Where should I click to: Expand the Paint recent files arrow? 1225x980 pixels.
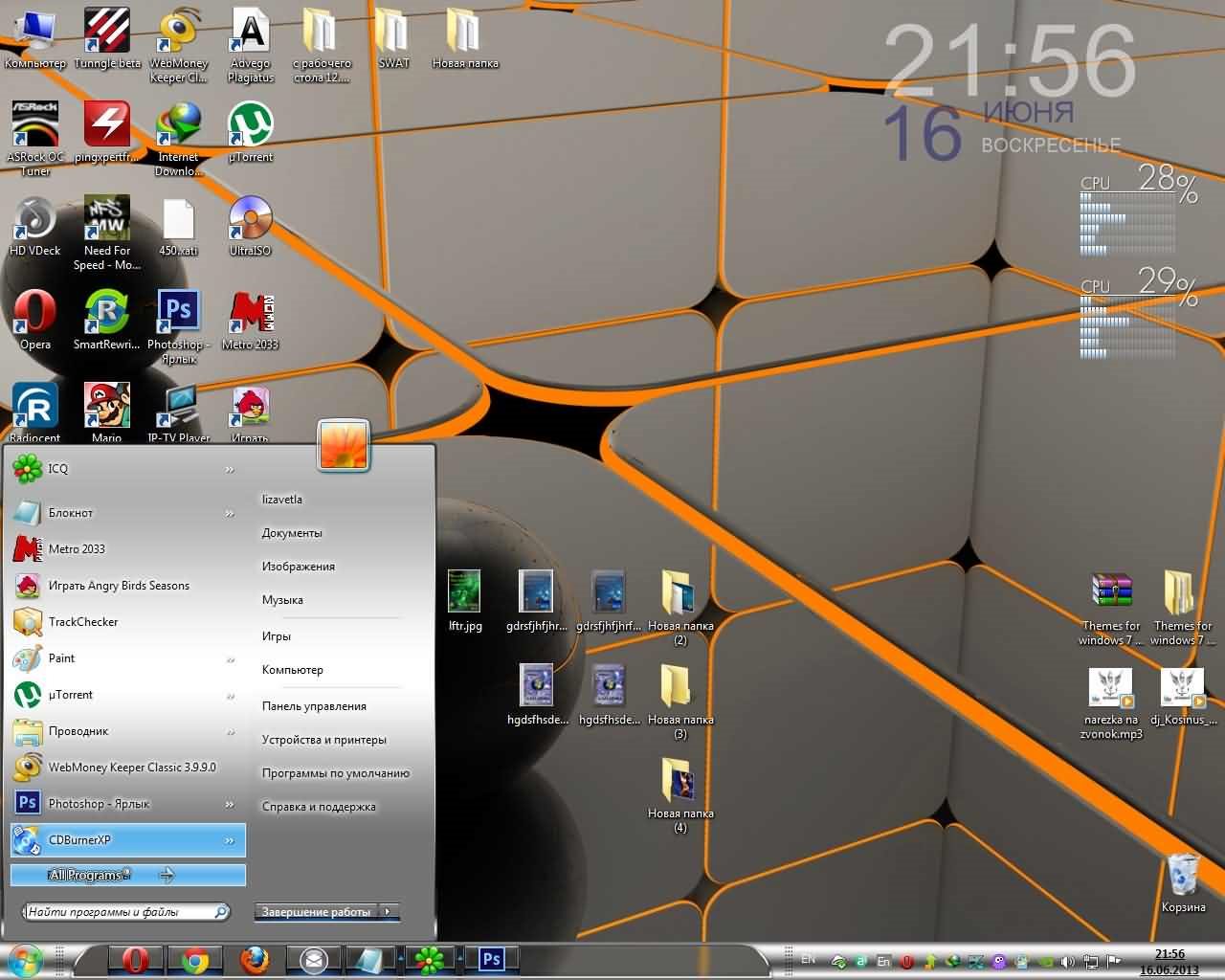230,659
